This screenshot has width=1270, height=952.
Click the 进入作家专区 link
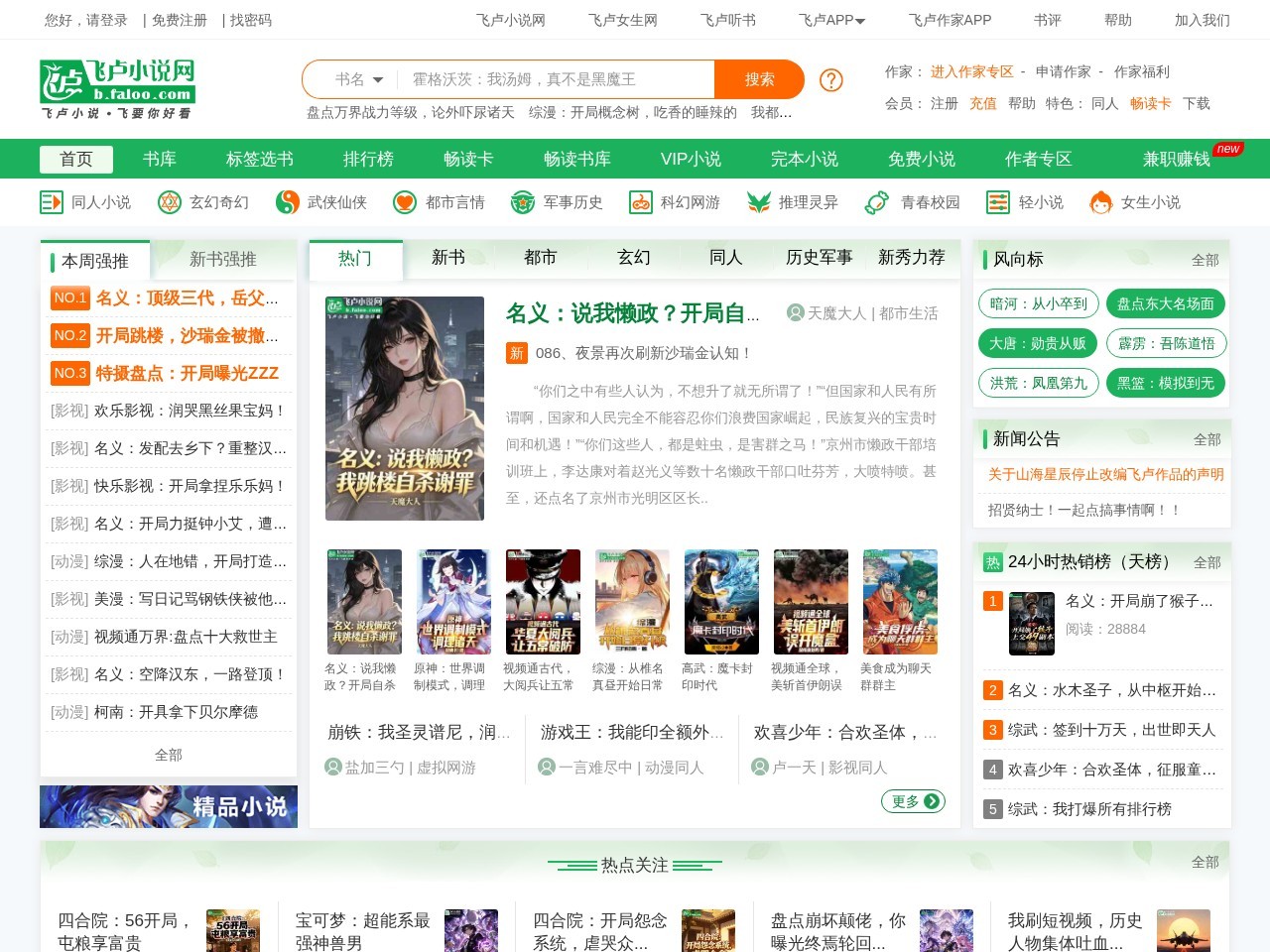971,71
